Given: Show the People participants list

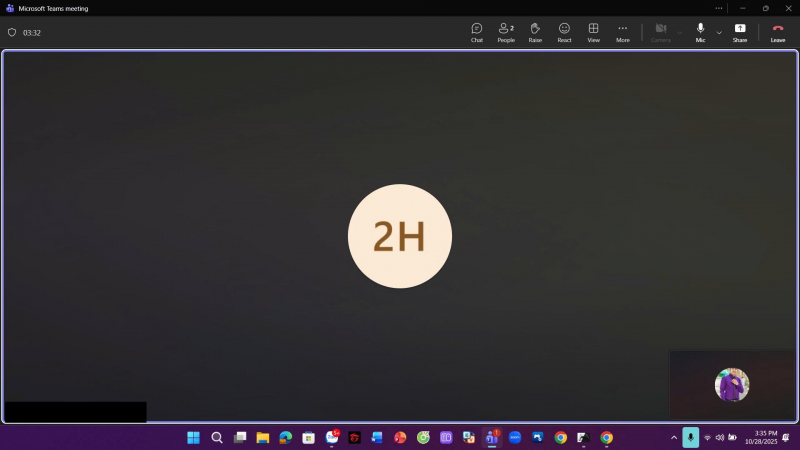Looking at the screenshot, I should 506,32.
